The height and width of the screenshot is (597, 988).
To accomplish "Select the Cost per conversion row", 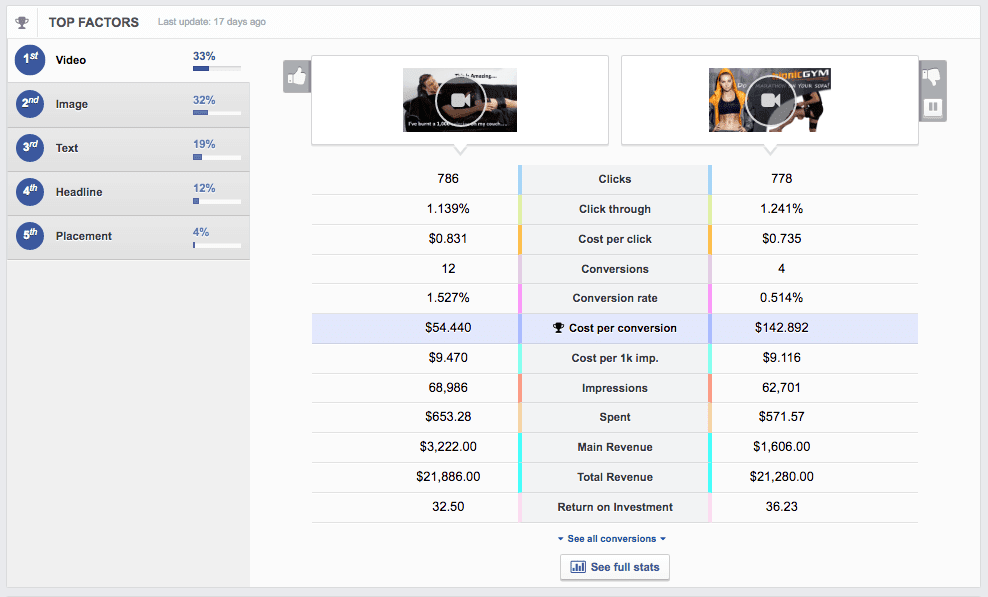I will point(614,328).
